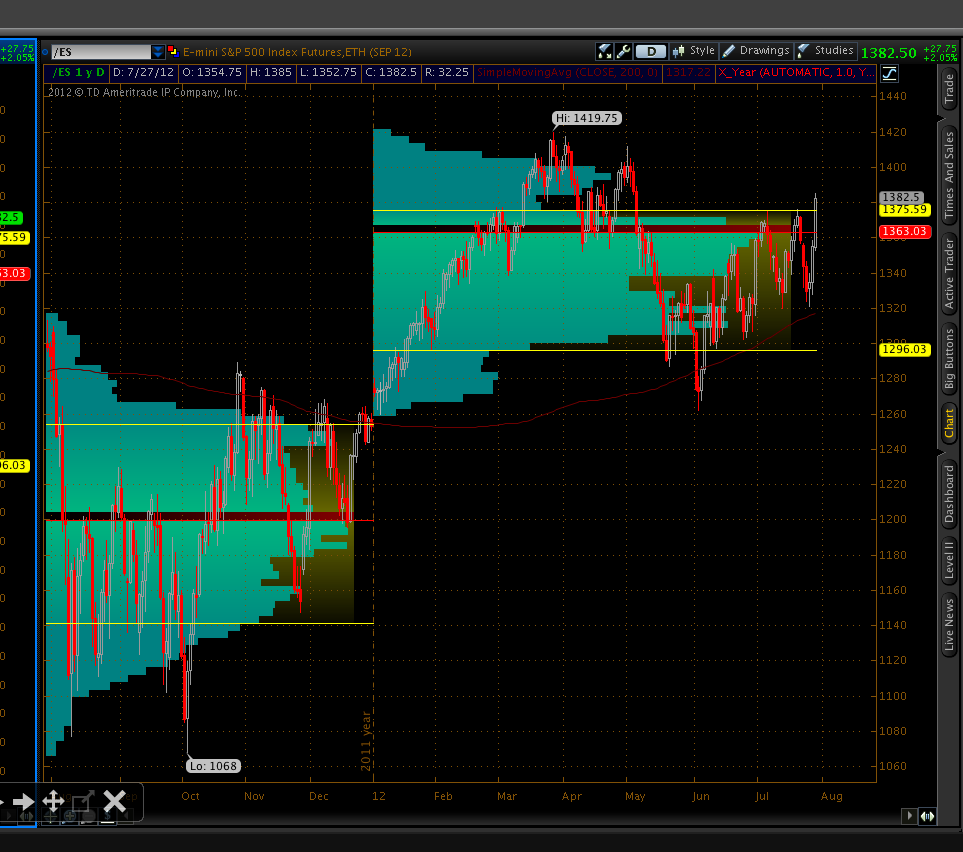Open the Style menu
This screenshot has height=852, width=963.
(x=694, y=51)
